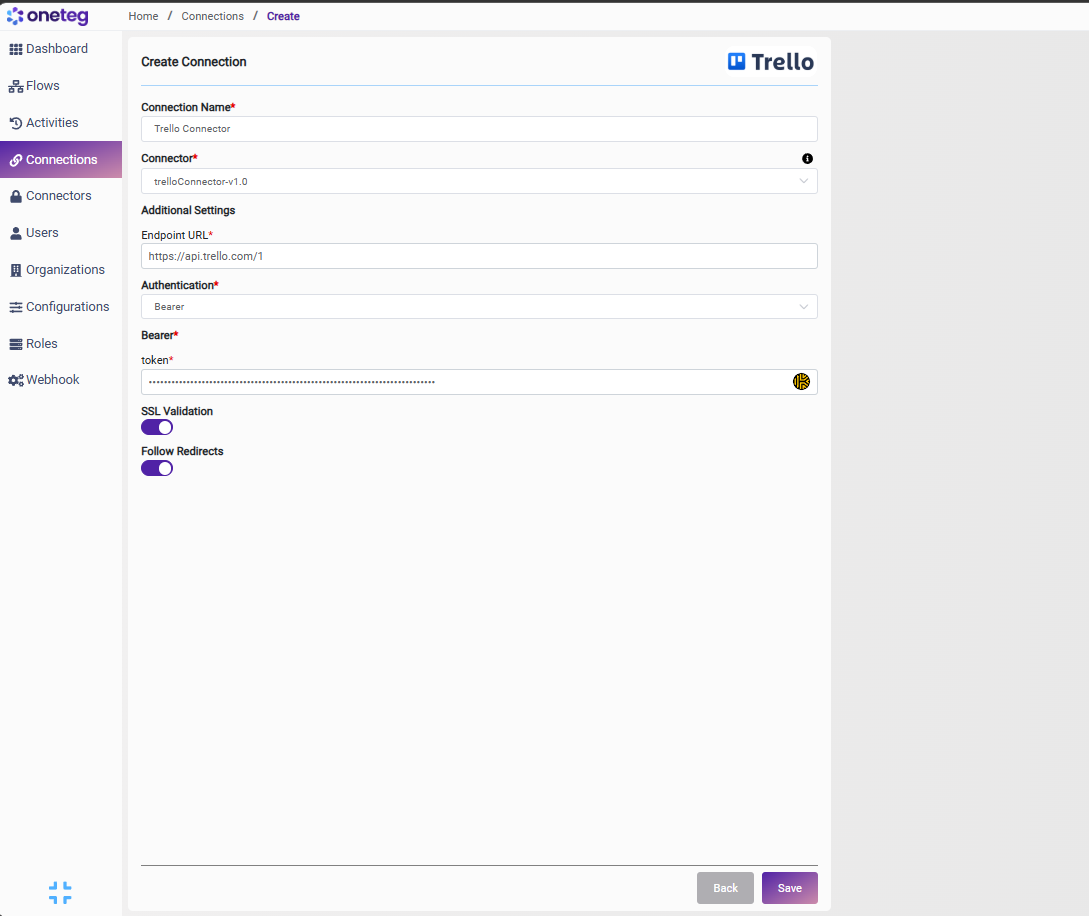
Task: Toggle the SSL Validation switch
Action: point(157,427)
